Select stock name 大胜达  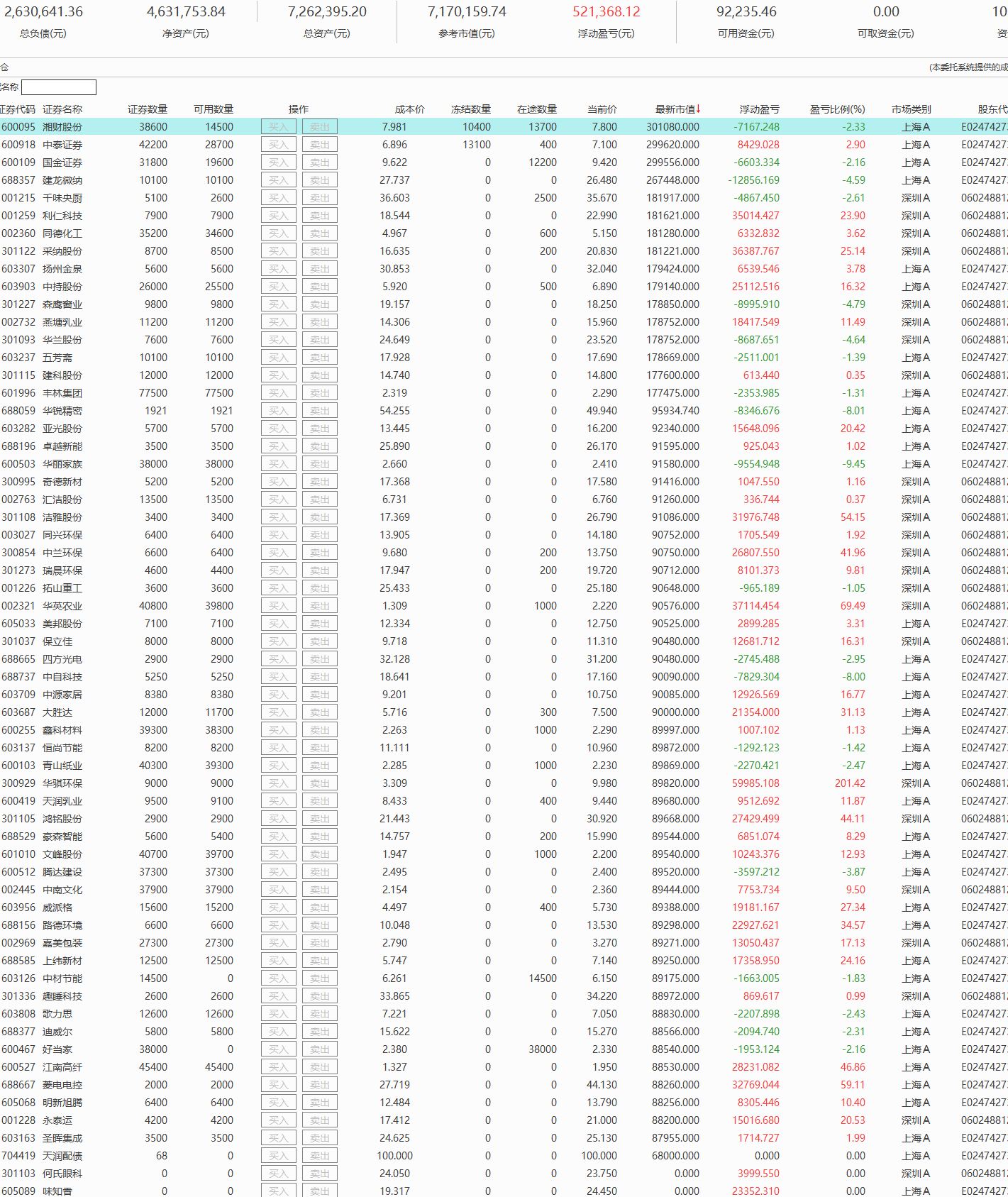(x=57, y=712)
